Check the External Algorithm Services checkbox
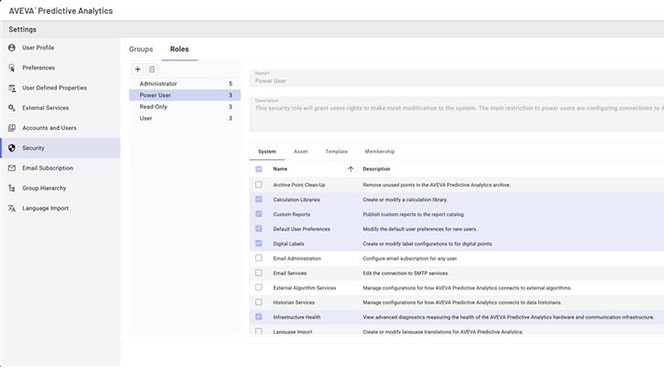The width and height of the screenshot is (664, 373). coord(259,287)
